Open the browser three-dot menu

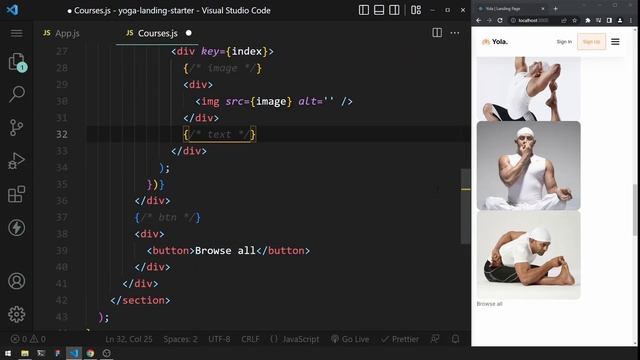(x=631, y=20)
